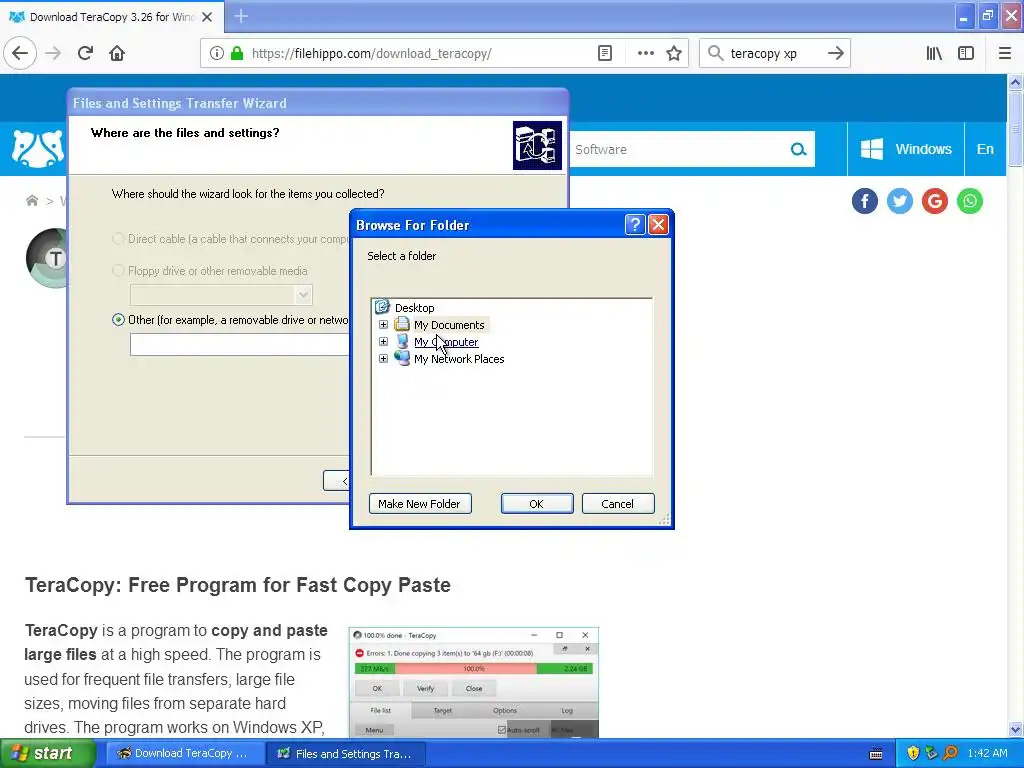Click the TeraCopy screenshot thumbnail
The height and width of the screenshot is (768, 1024).
pyautogui.click(x=473, y=682)
